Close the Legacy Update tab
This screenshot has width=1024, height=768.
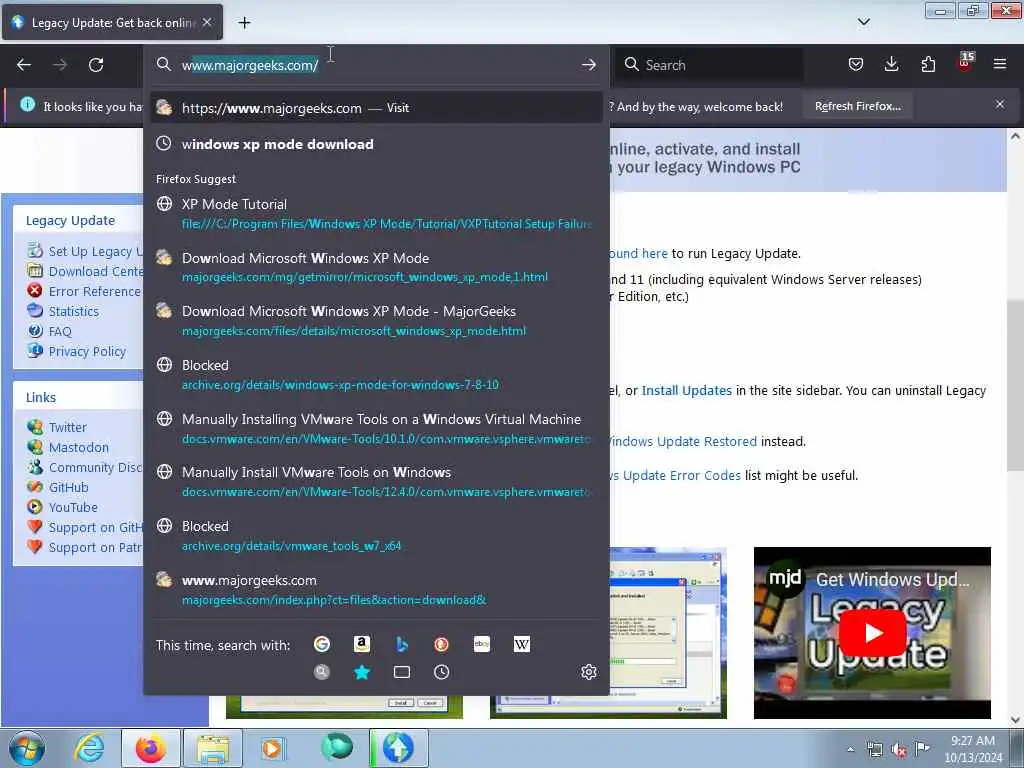click(207, 22)
